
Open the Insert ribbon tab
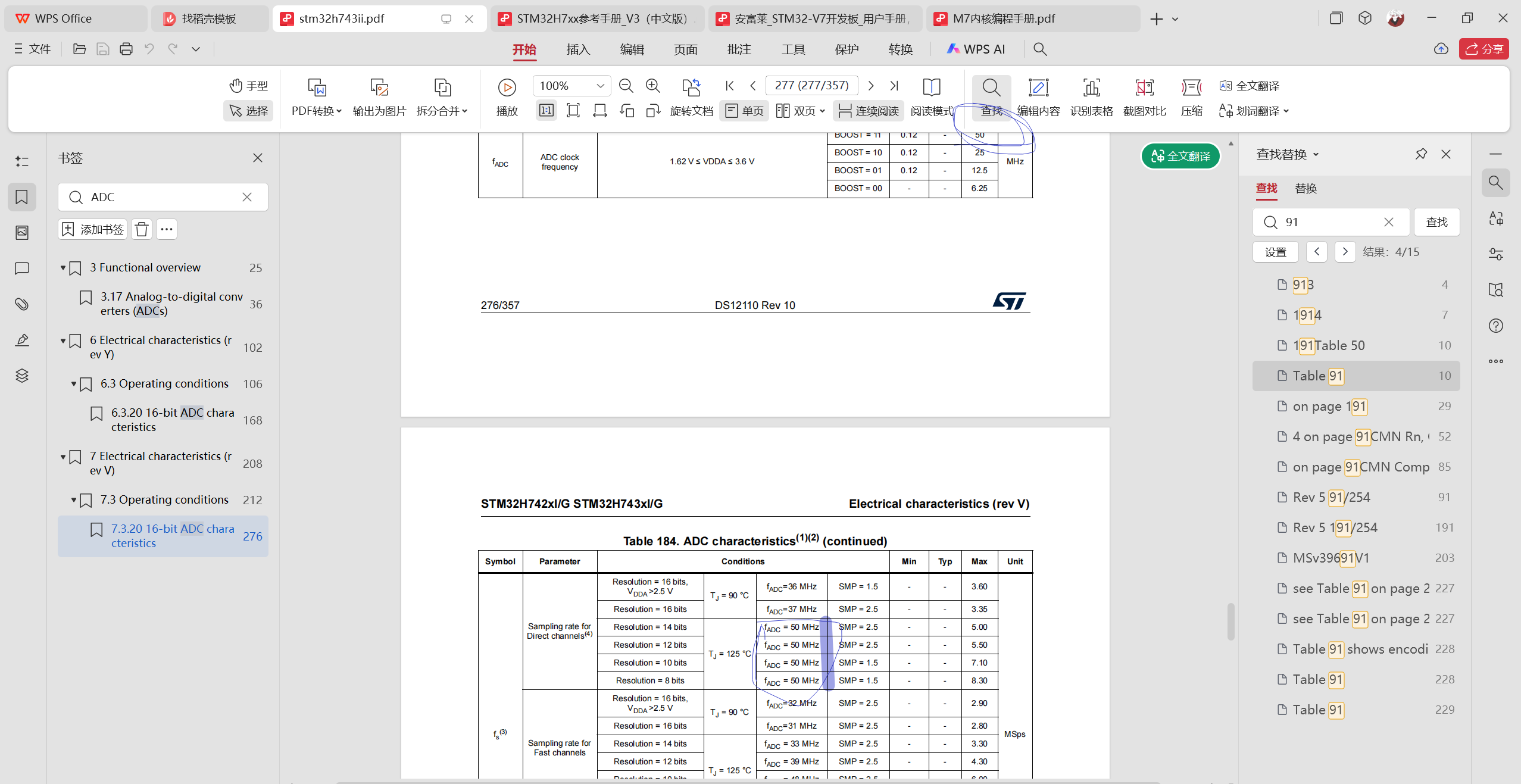pyautogui.click(x=577, y=49)
